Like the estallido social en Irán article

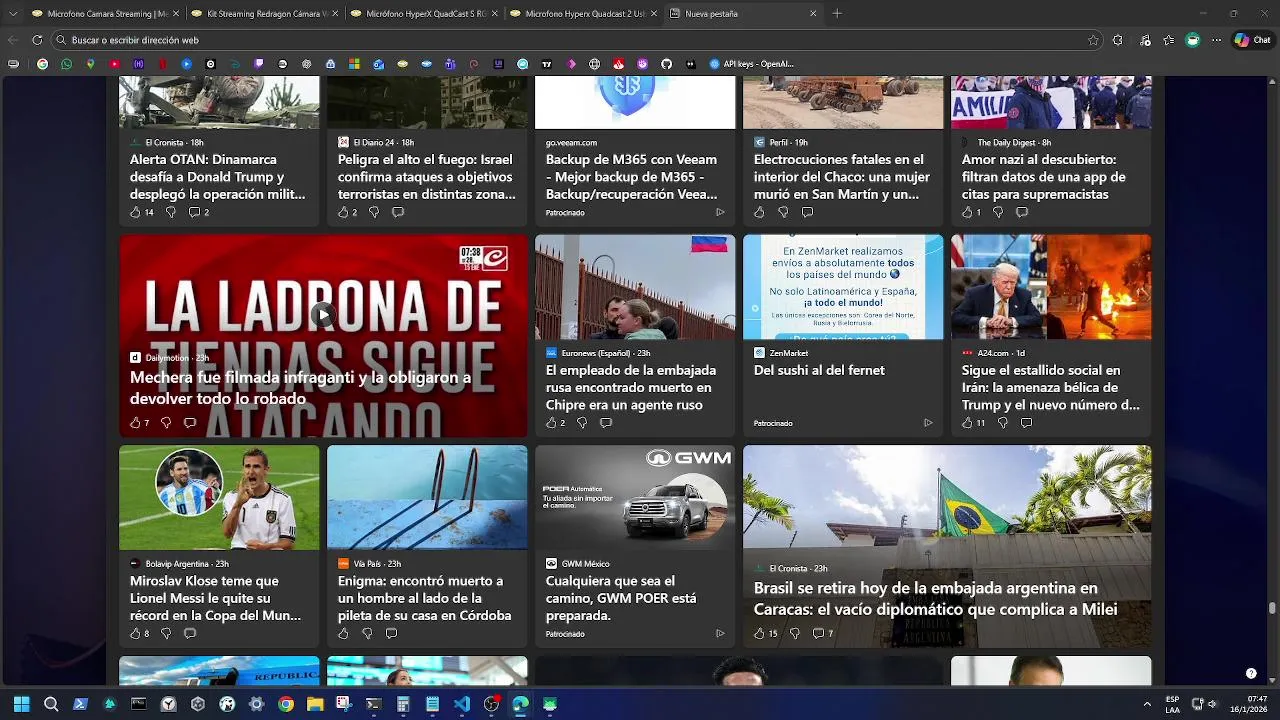[968, 423]
